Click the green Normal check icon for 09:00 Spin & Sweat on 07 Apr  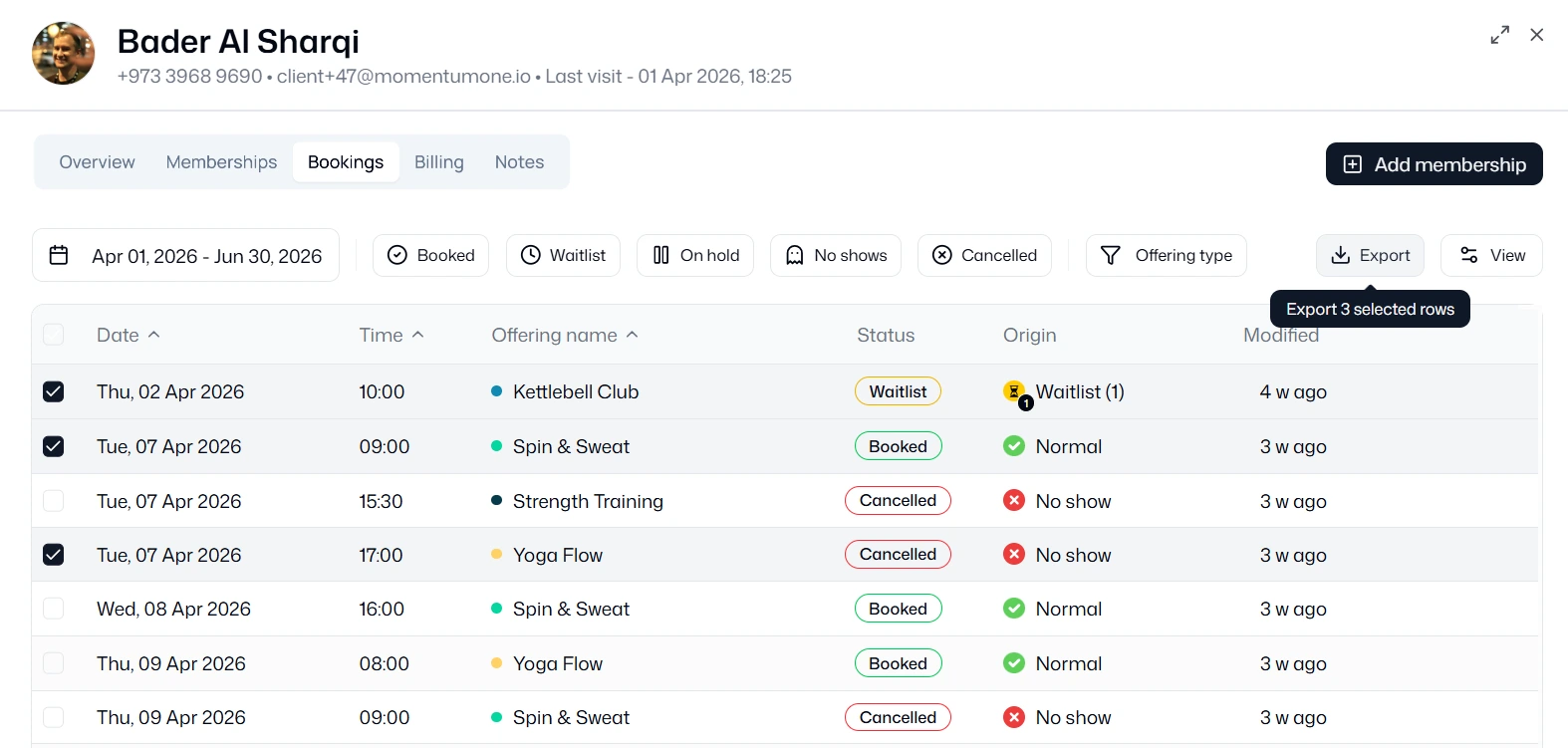tap(1014, 446)
